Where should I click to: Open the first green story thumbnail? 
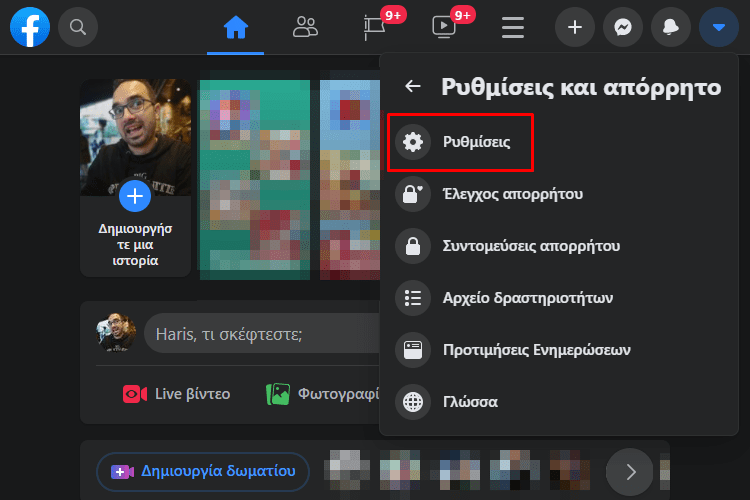(254, 179)
